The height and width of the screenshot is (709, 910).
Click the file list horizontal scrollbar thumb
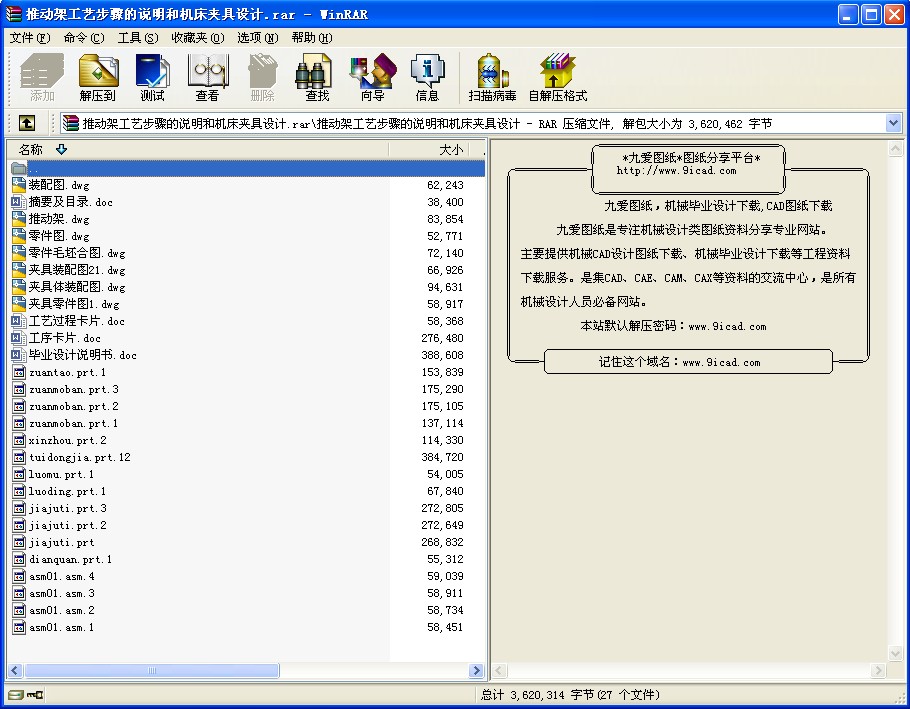point(152,671)
